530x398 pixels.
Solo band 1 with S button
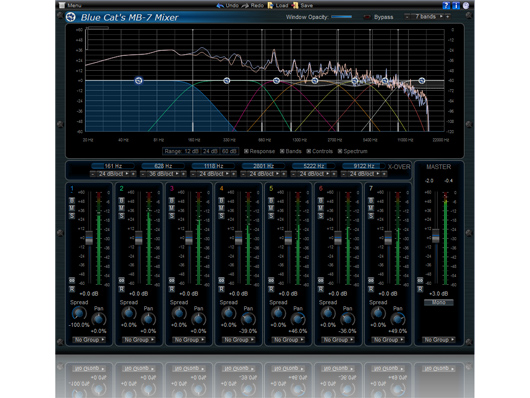pyautogui.click(x=72, y=215)
